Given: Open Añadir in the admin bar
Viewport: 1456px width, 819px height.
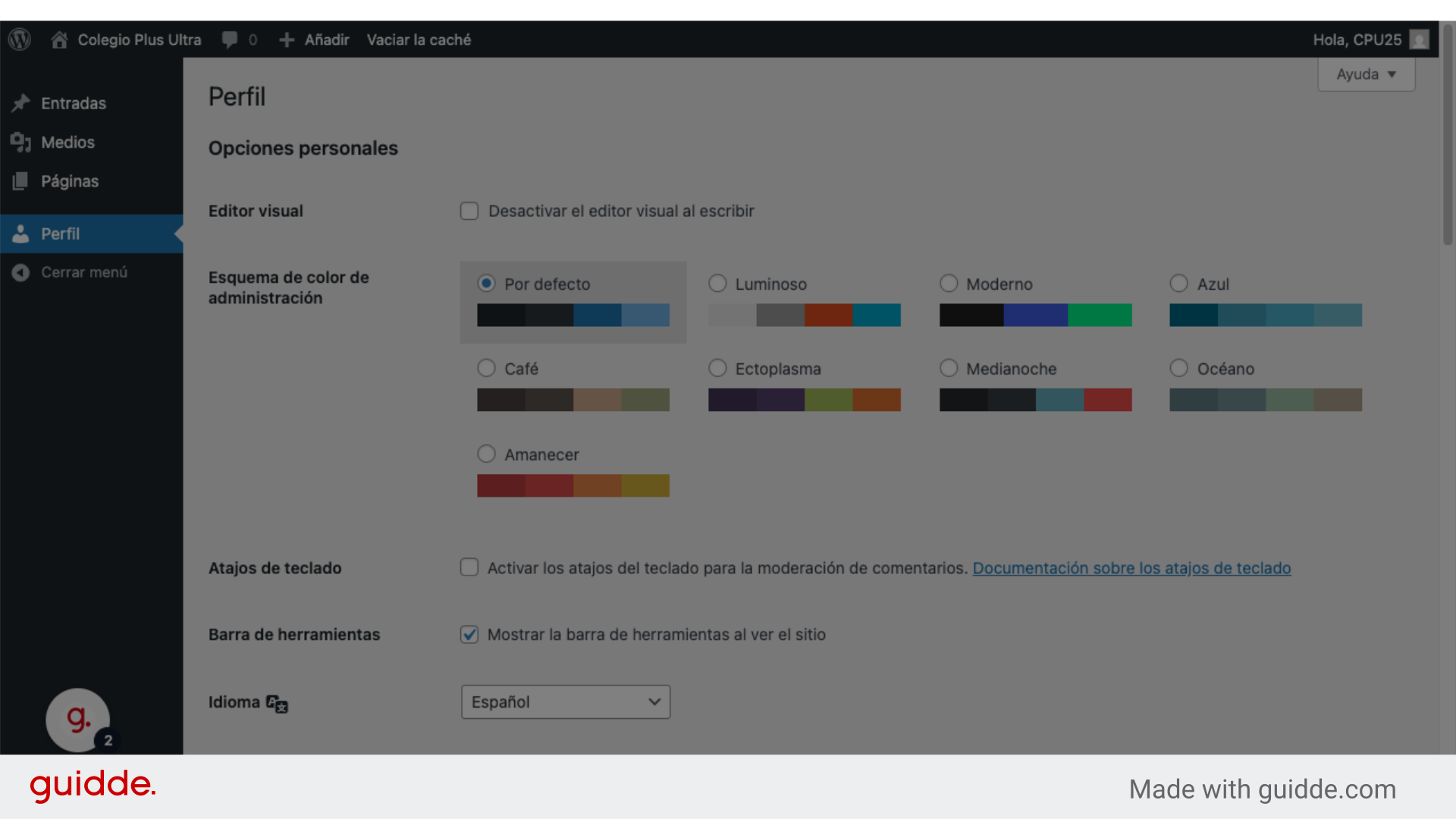Looking at the screenshot, I should (x=327, y=39).
